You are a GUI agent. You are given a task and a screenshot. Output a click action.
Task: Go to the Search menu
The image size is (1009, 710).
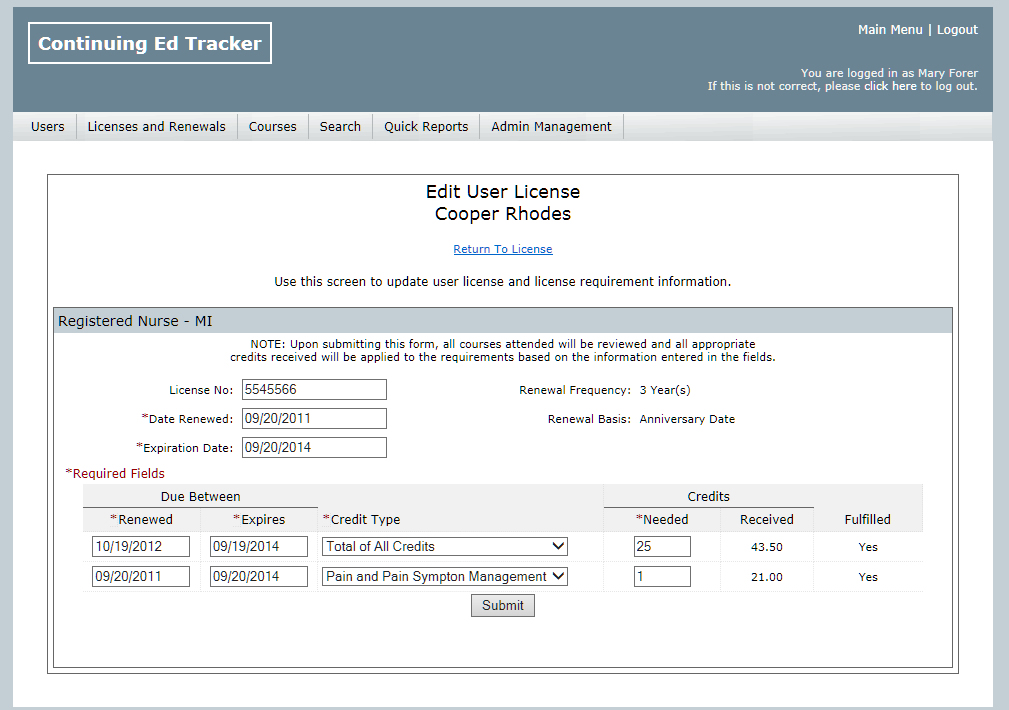[340, 127]
